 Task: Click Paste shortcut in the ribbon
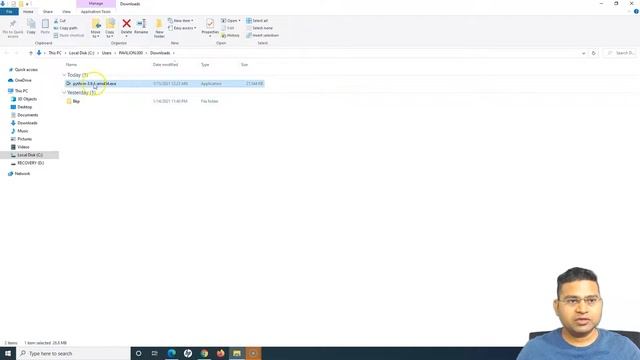pos(69,36)
